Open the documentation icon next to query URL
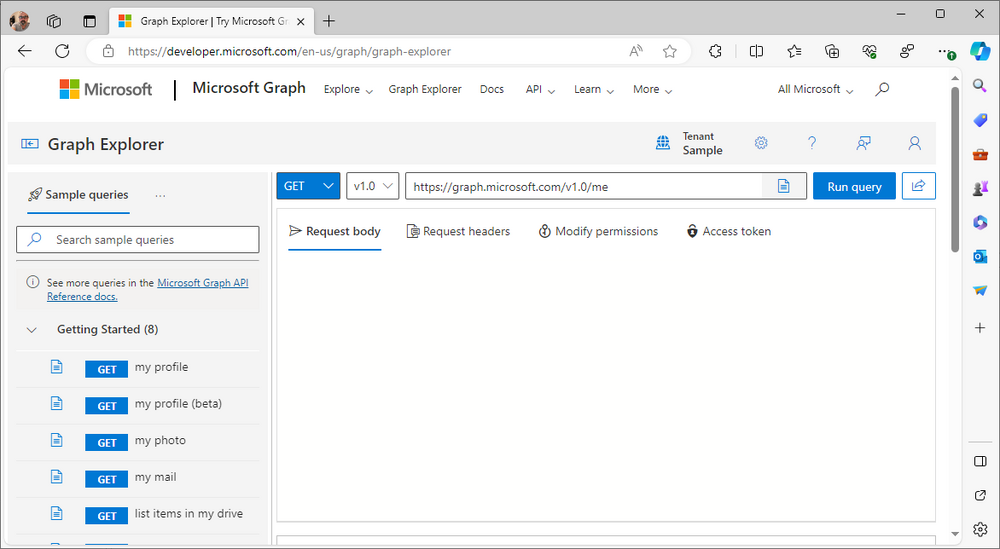 [784, 186]
